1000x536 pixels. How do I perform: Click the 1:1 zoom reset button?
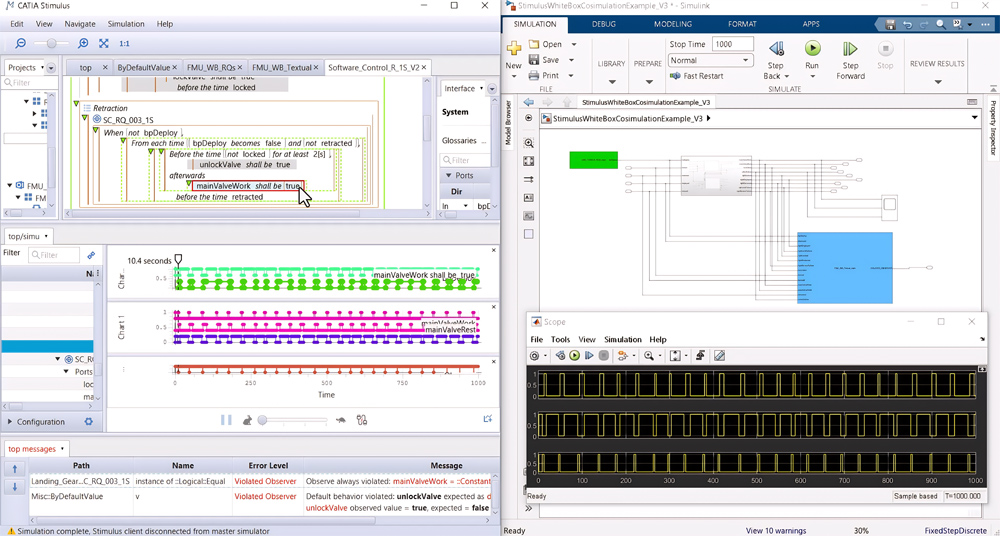[124, 43]
